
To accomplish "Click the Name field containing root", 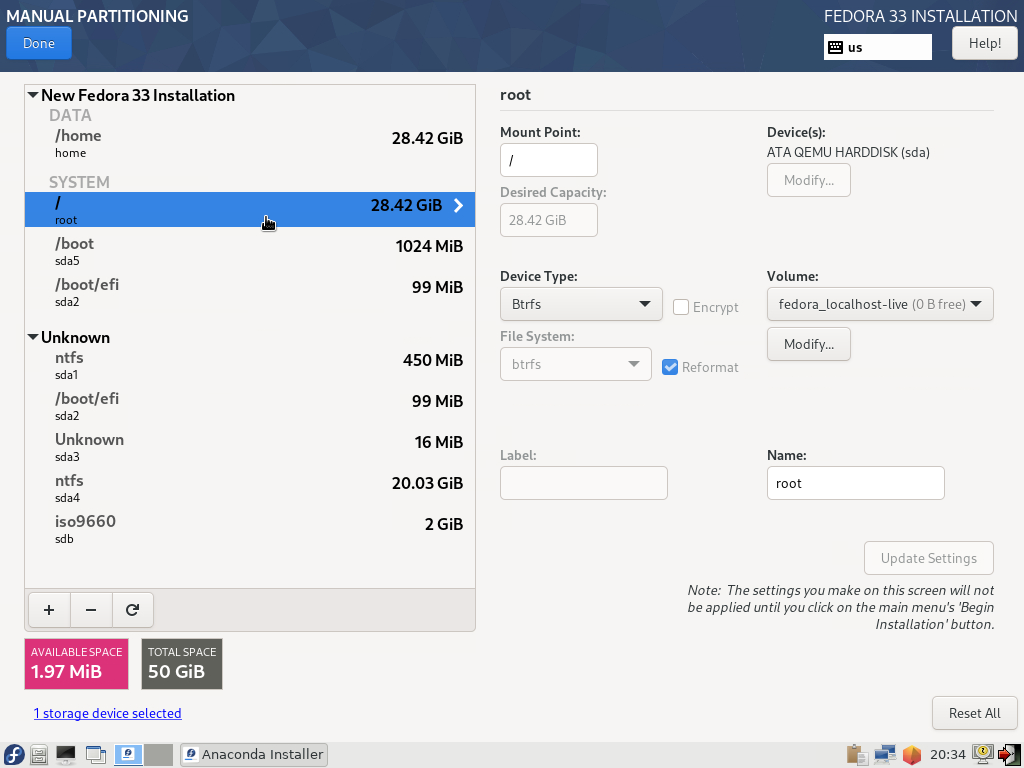I will [x=856, y=483].
